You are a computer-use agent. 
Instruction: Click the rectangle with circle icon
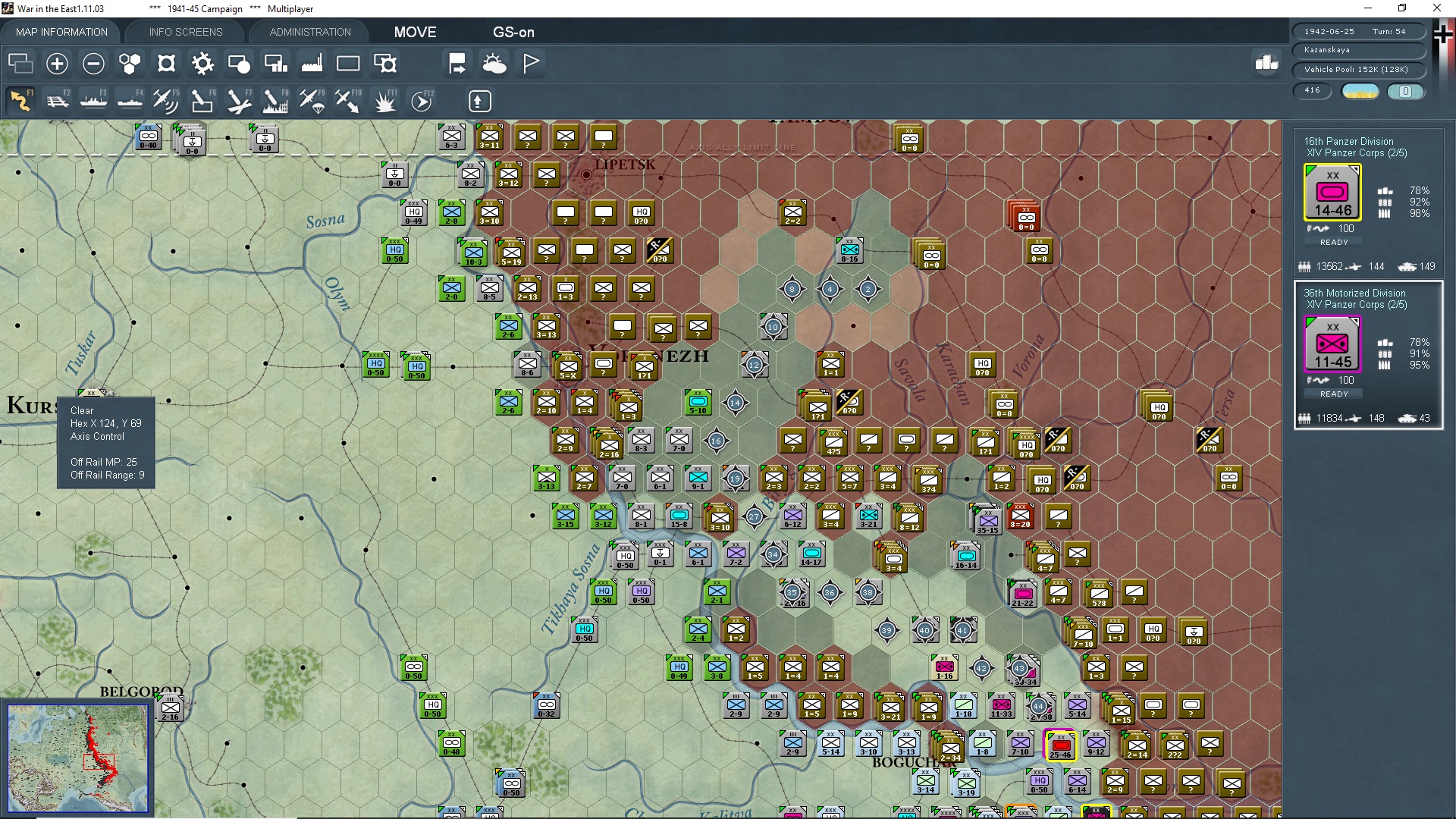pyautogui.click(x=239, y=64)
